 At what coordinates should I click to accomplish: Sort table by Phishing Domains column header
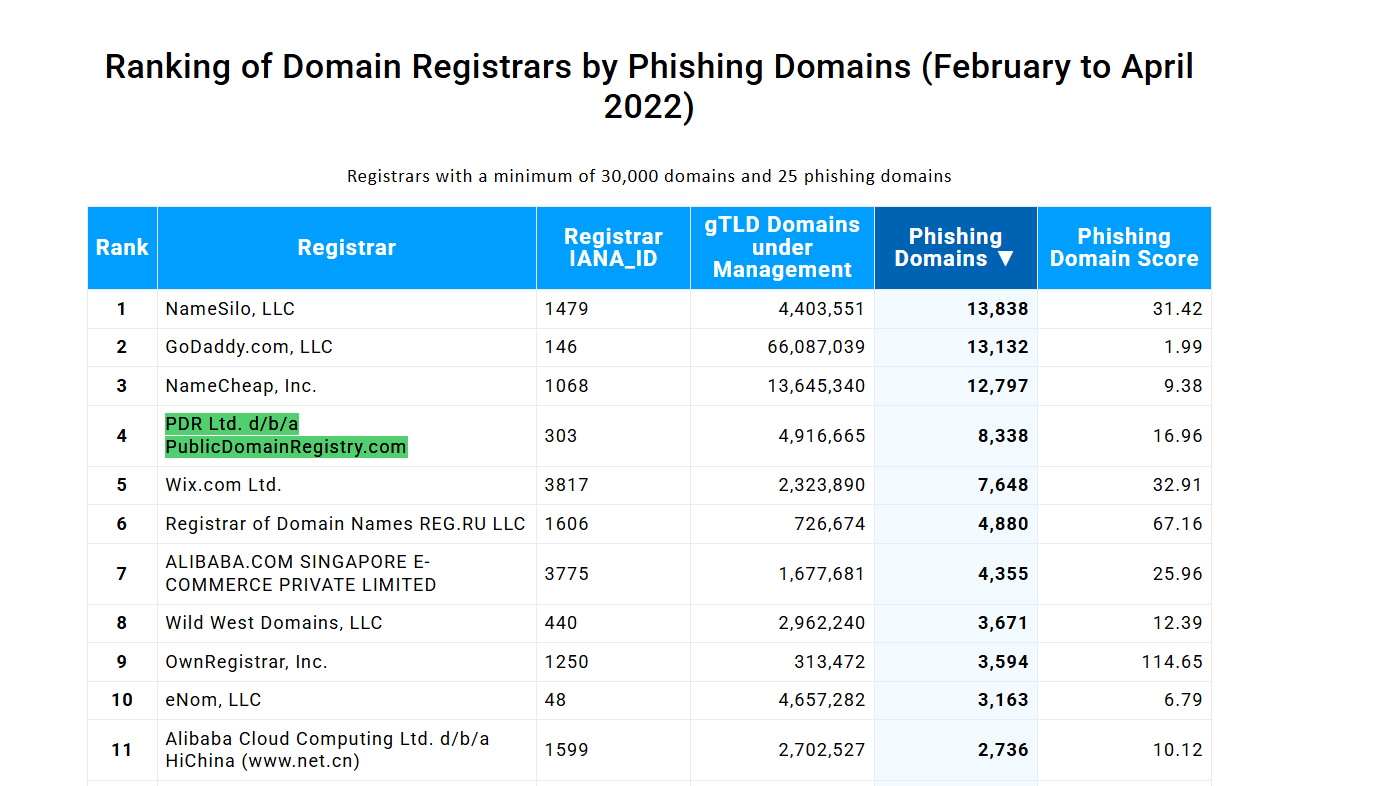955,248
